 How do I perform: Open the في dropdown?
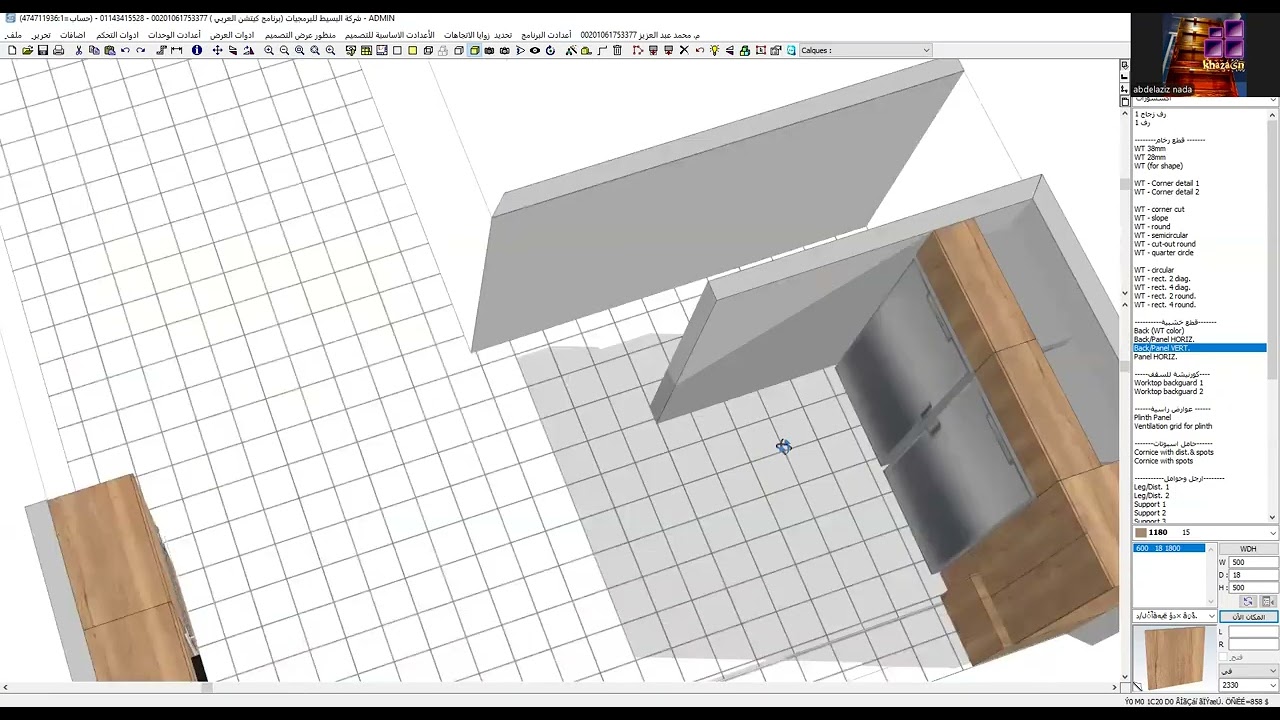click(1248, 671)
